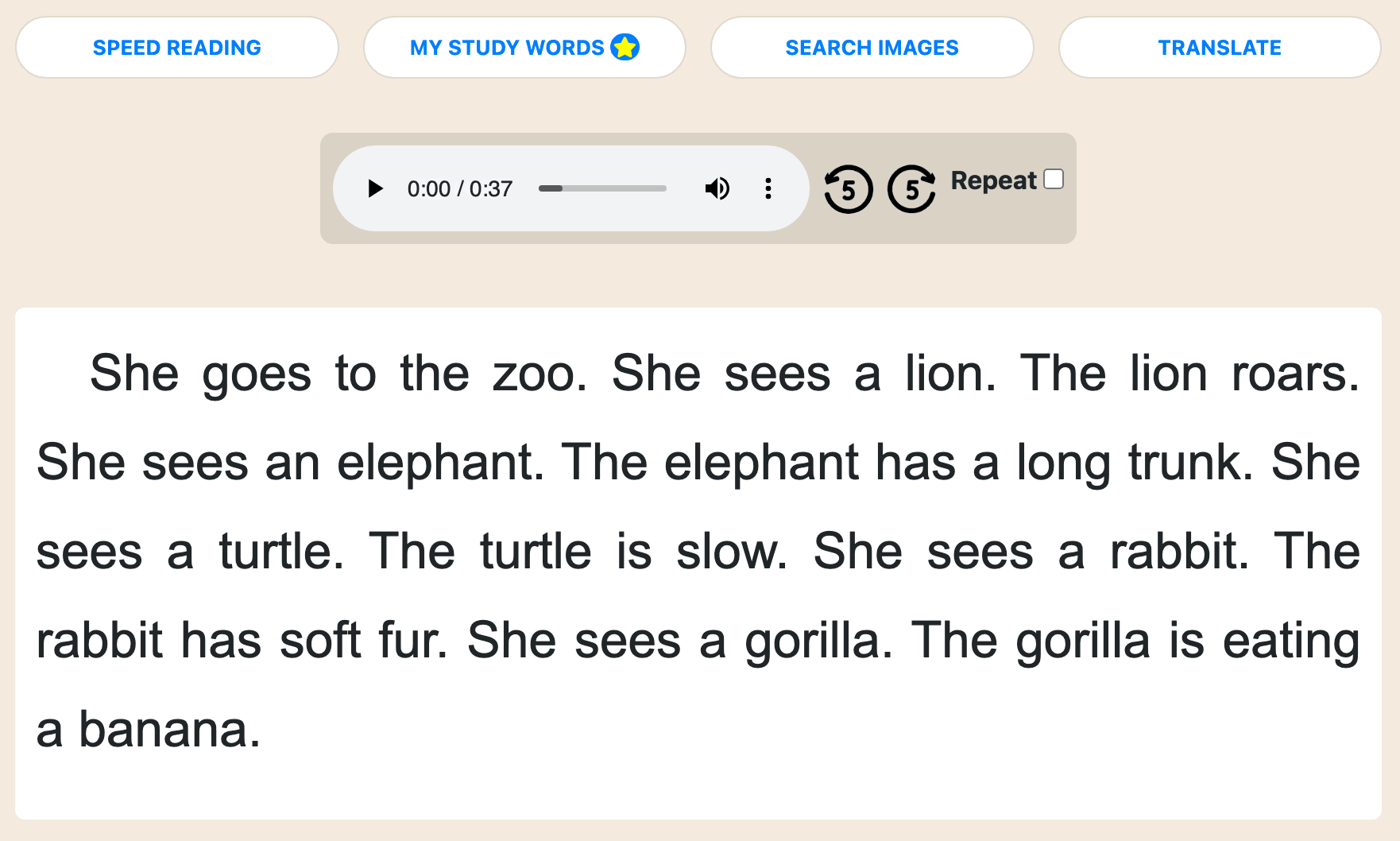Skip forward 5 seconds in the audio
Screen dimensions: 1400x841
[x=911, y=188]
